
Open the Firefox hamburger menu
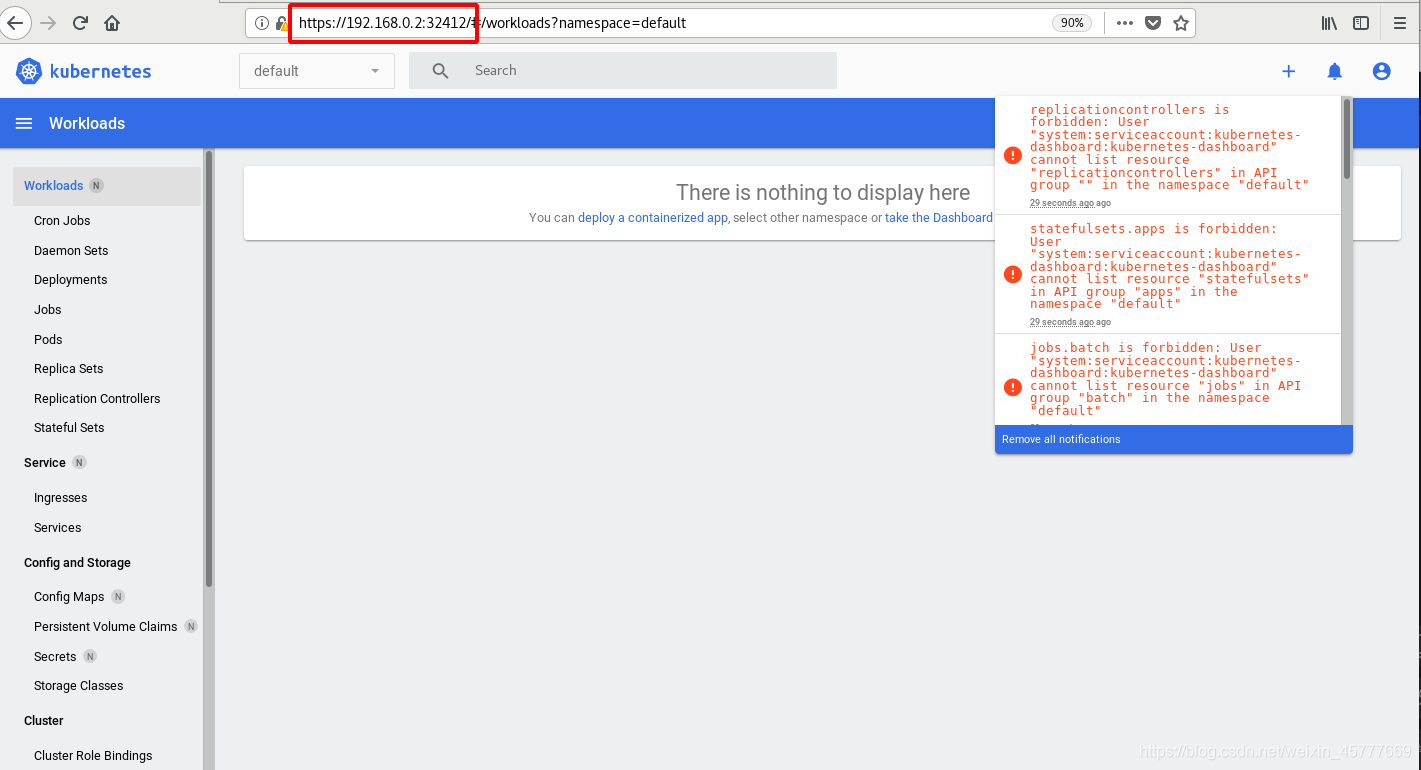[1400, 23]
